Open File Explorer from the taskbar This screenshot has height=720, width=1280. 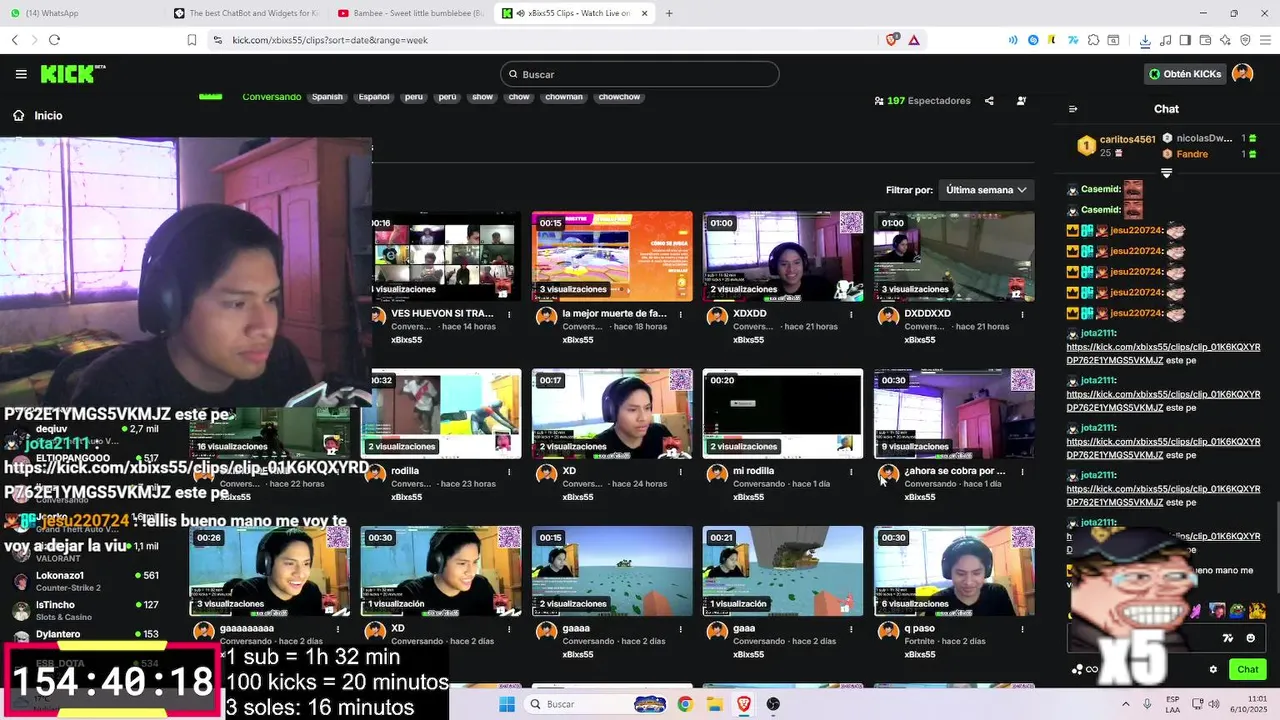[x=714, y=704]
